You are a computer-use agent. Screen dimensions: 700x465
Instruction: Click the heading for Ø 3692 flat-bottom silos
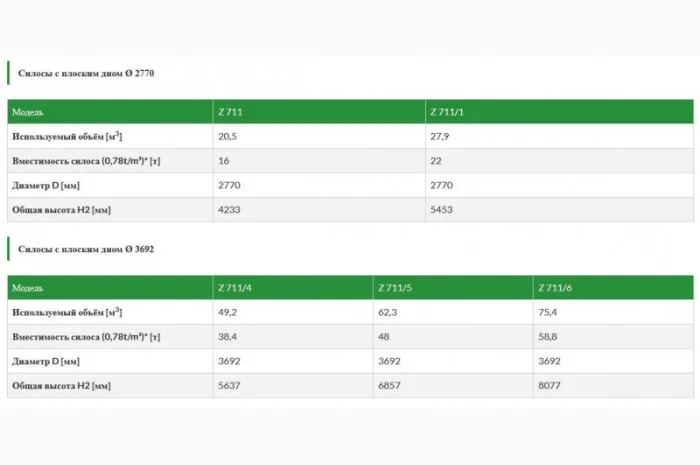point(86,248)
